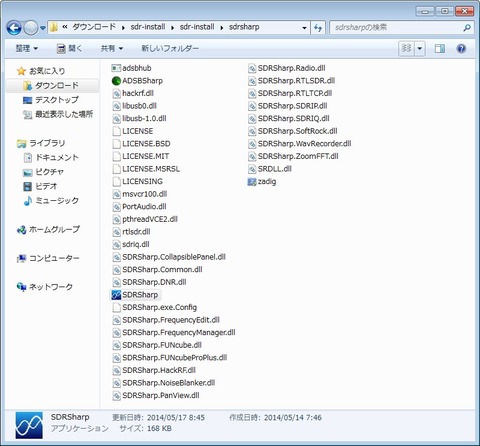Select the SDRSharp.HackRF.dll file icon
The height and width of the screenshot is (446, 480).
116,371
